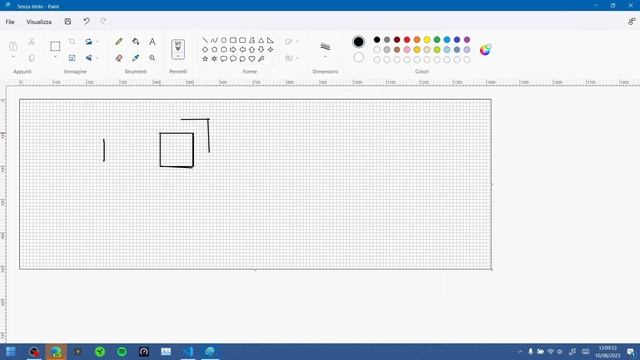Select the Color picker eyedropper tool
Image resolution: width=640 pixels, height=360 pixels.
136,58
